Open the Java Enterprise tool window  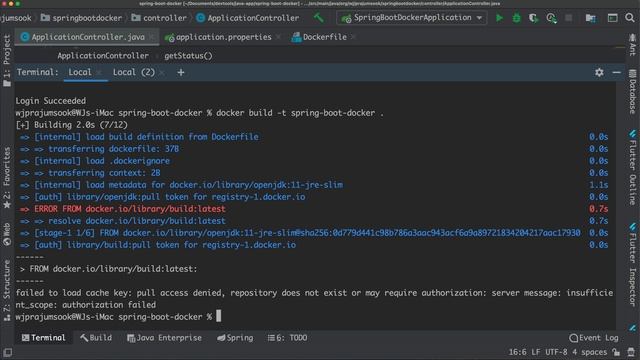click(164, 338)
